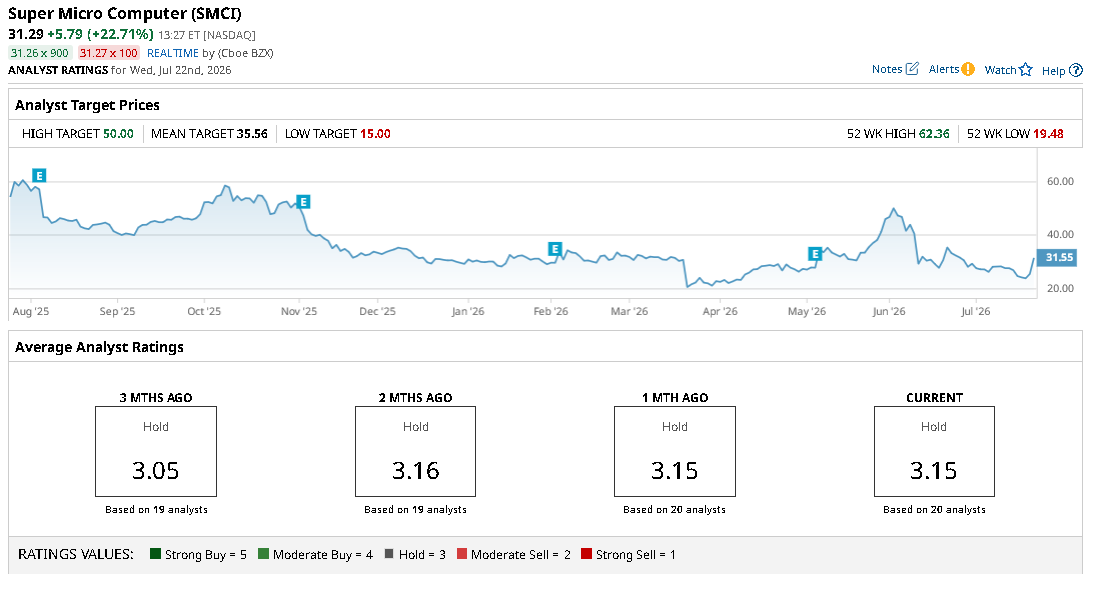Click the earnings marker near Nov '25
The image size is (1100, 595).
pyautogui.click(x=303, y=202)
